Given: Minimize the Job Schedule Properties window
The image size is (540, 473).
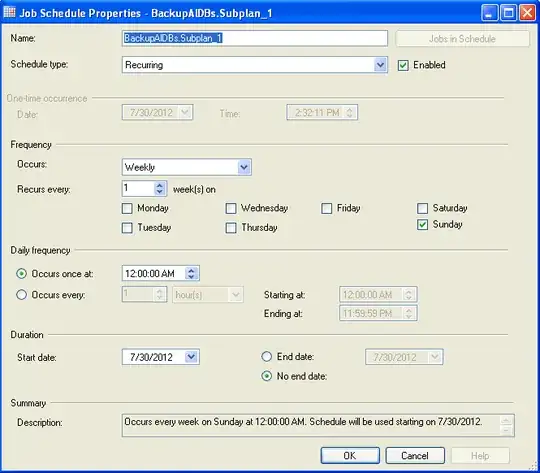Looking at the screenshot, I should pos(489,13).
